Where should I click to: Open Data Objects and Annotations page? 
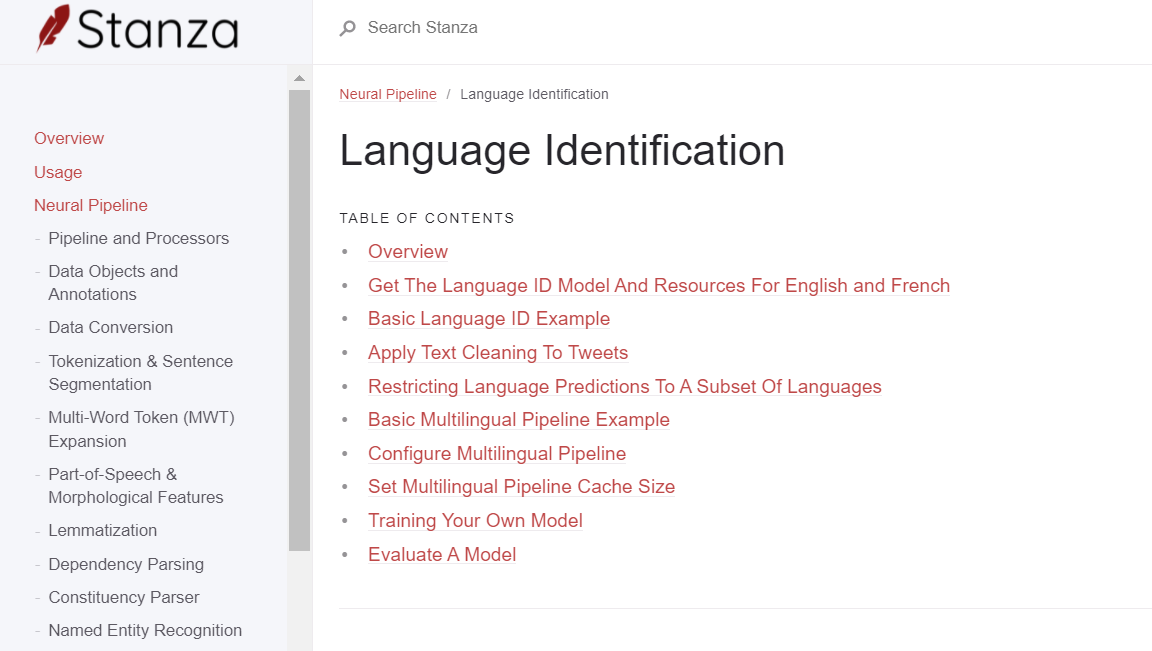coord(113,282)
